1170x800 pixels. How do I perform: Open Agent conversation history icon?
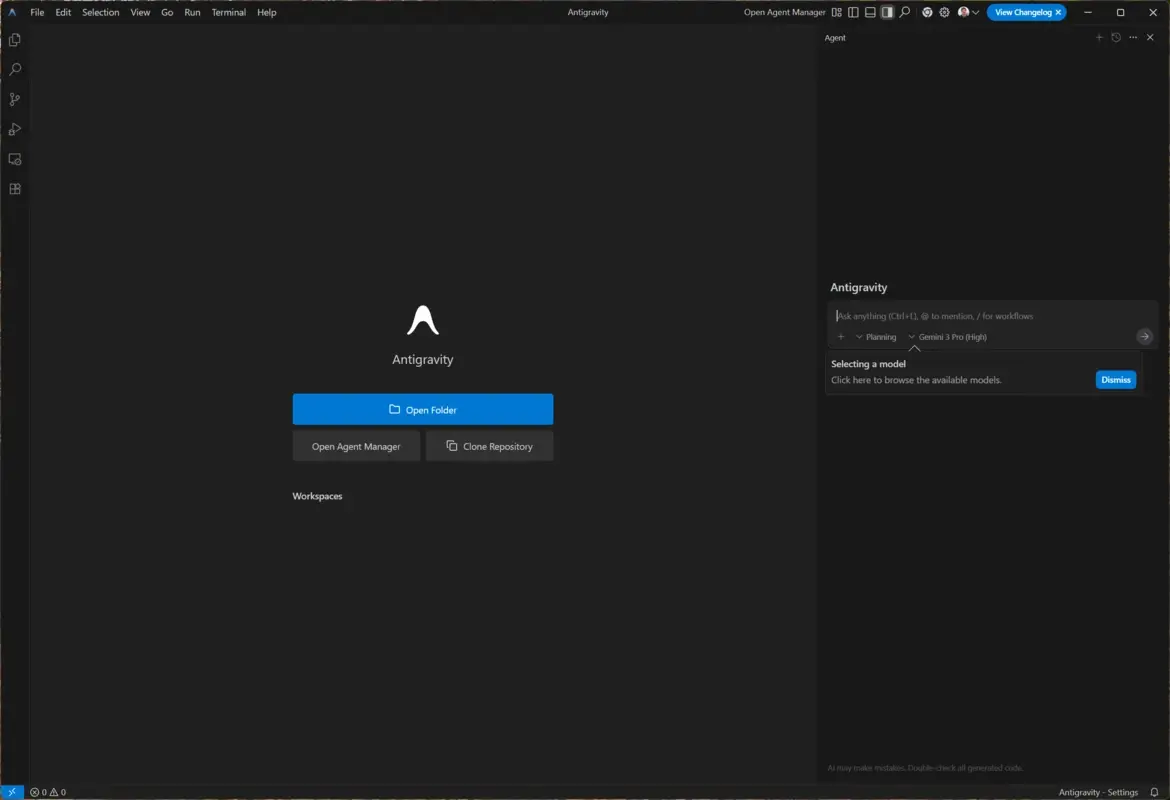click(1116, 37)
